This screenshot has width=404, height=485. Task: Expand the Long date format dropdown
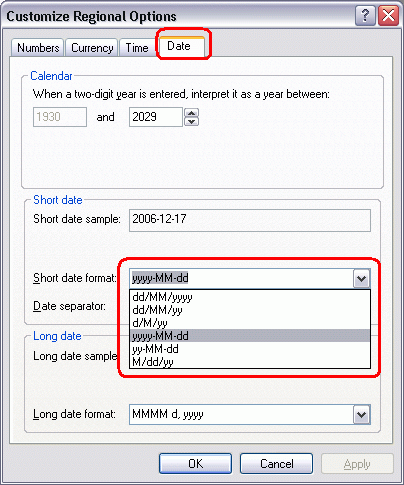pyautogui.click(x=361, y=414)
